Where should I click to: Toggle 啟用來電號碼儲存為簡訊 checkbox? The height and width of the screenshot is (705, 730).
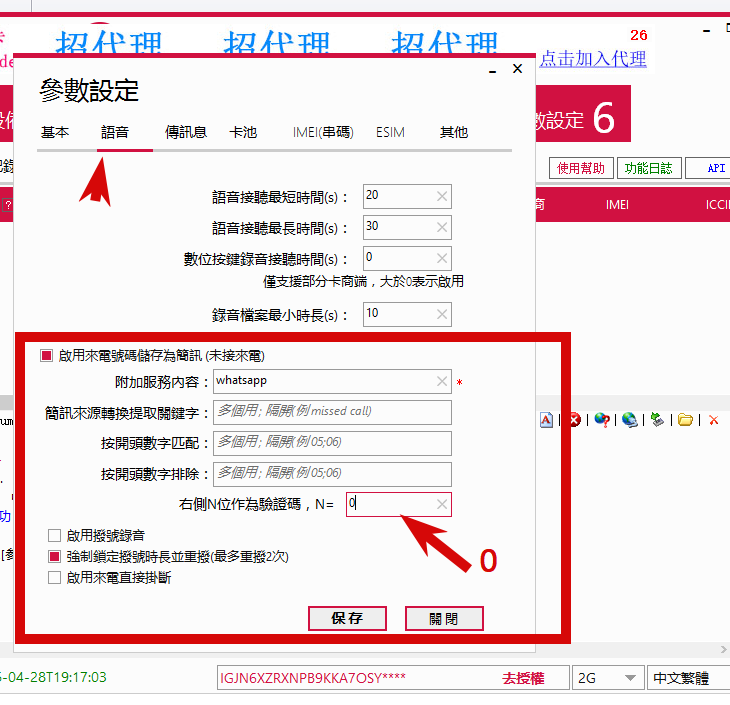47,356
